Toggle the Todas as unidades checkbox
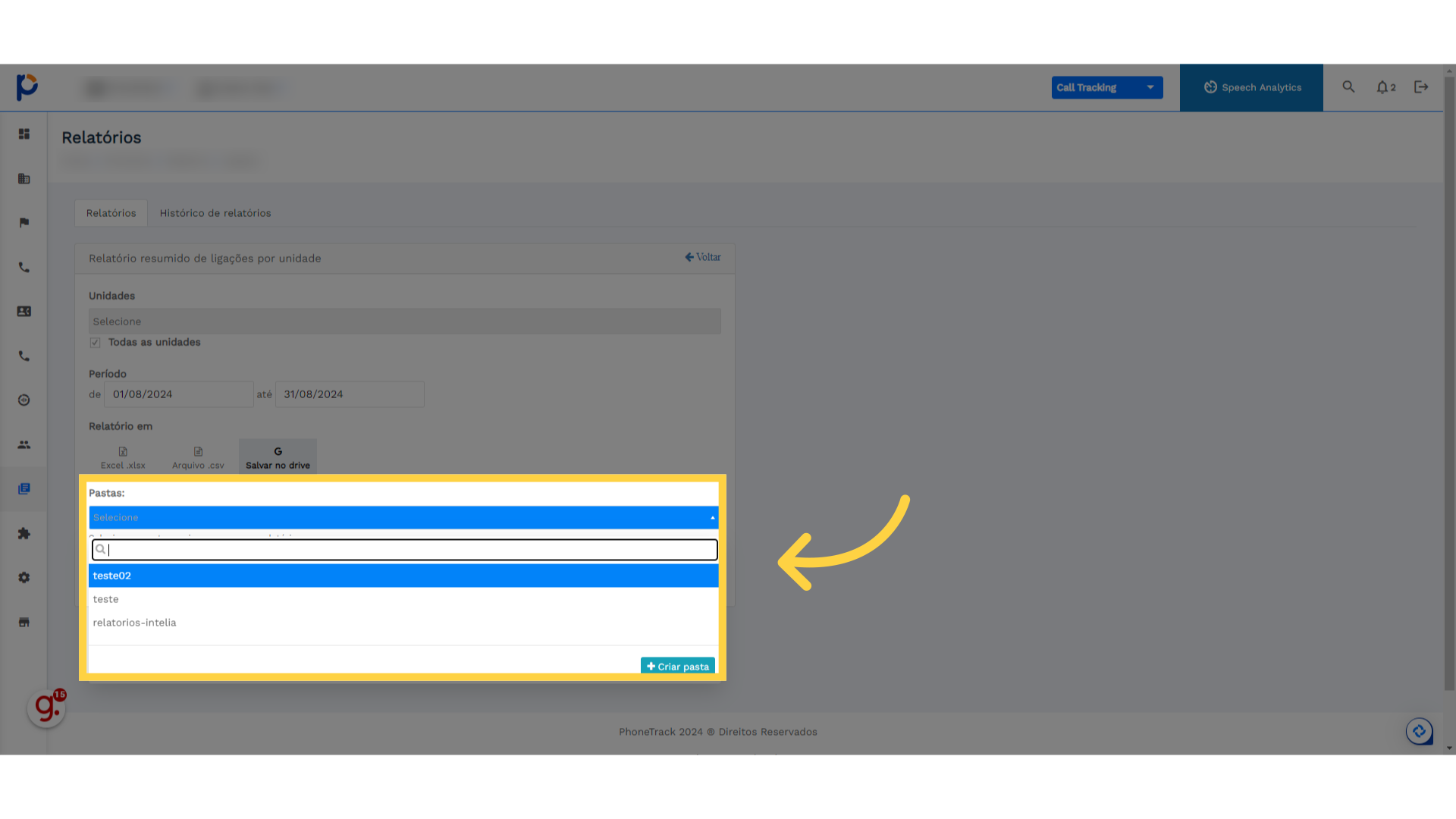 point(96,343)
